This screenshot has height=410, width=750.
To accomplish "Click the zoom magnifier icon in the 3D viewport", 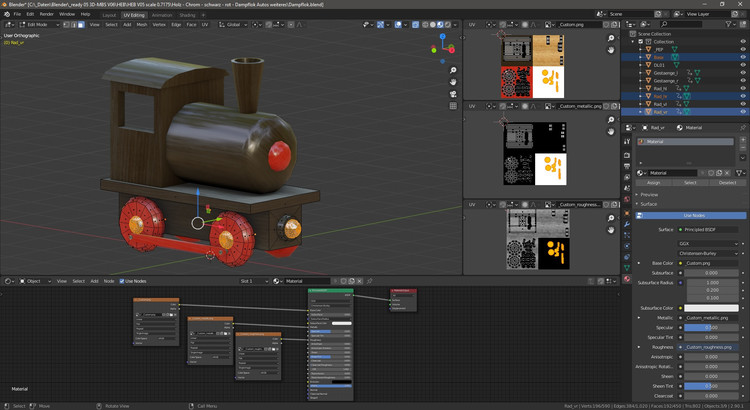I will (454, 70).
